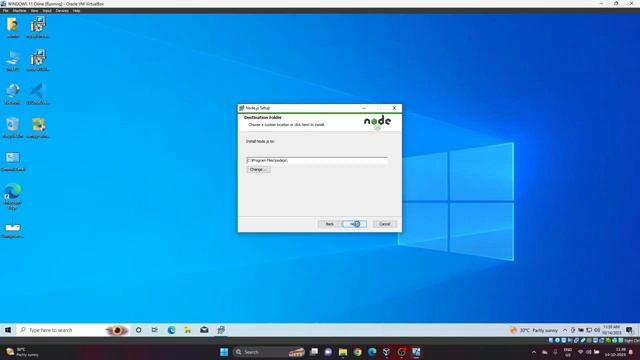Open the VirtualBox Devices menu
Viewport: 640px width, 360px height.
(62, 11)
